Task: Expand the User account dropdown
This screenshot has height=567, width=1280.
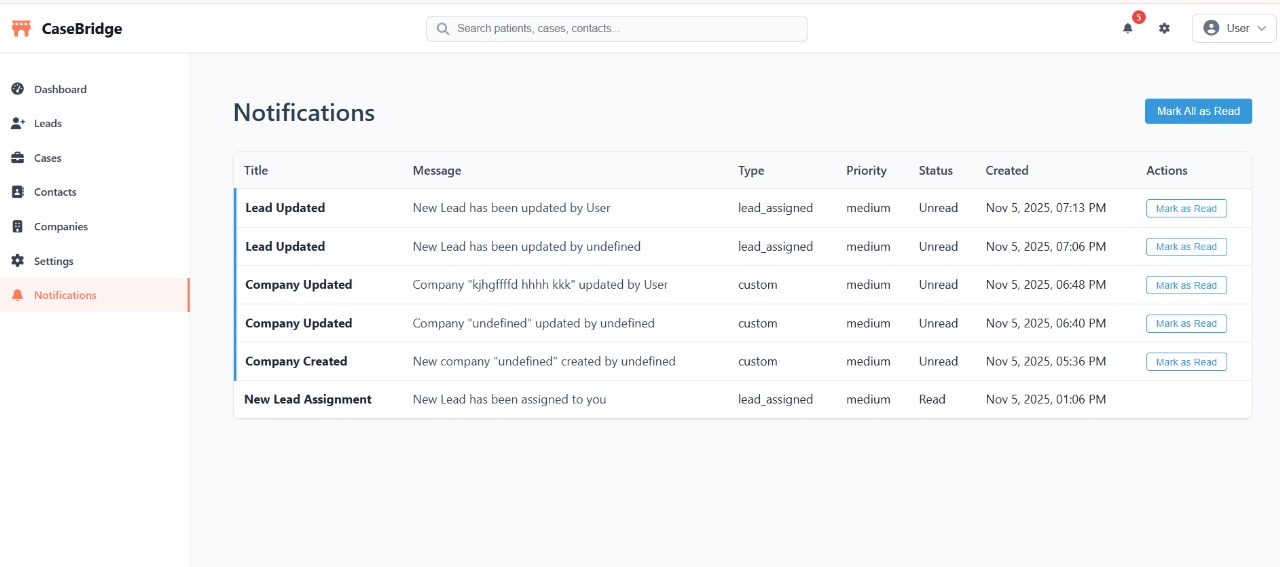Action: [1233, 29]
